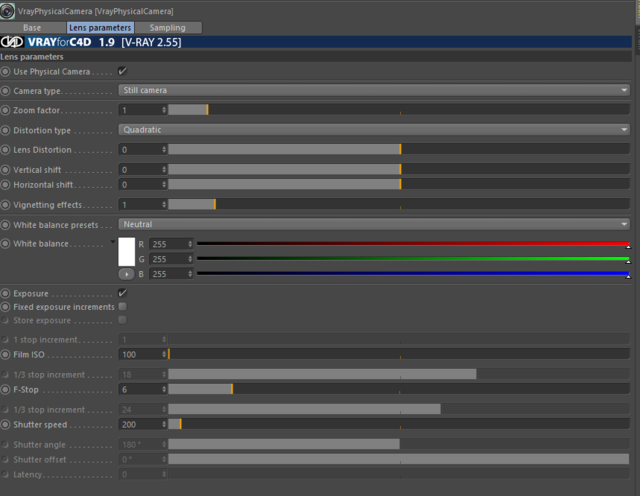
Task: Click animation dot beside Vertical shift
Action: click(5, 169)
